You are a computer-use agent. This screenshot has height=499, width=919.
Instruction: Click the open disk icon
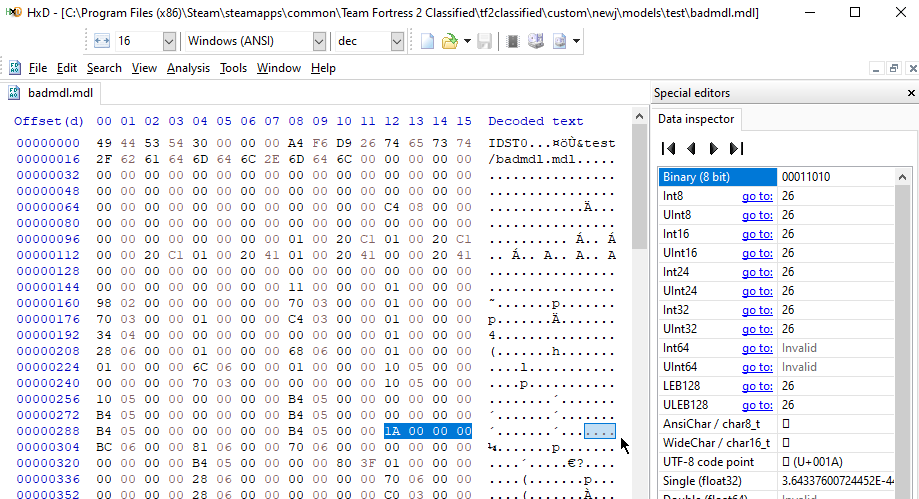coord(536,41)
